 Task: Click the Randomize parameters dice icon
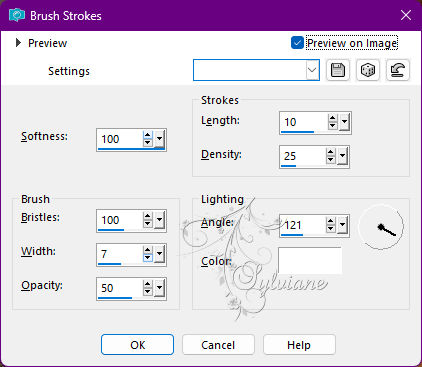pyautogui.click(x=368, y=70)
